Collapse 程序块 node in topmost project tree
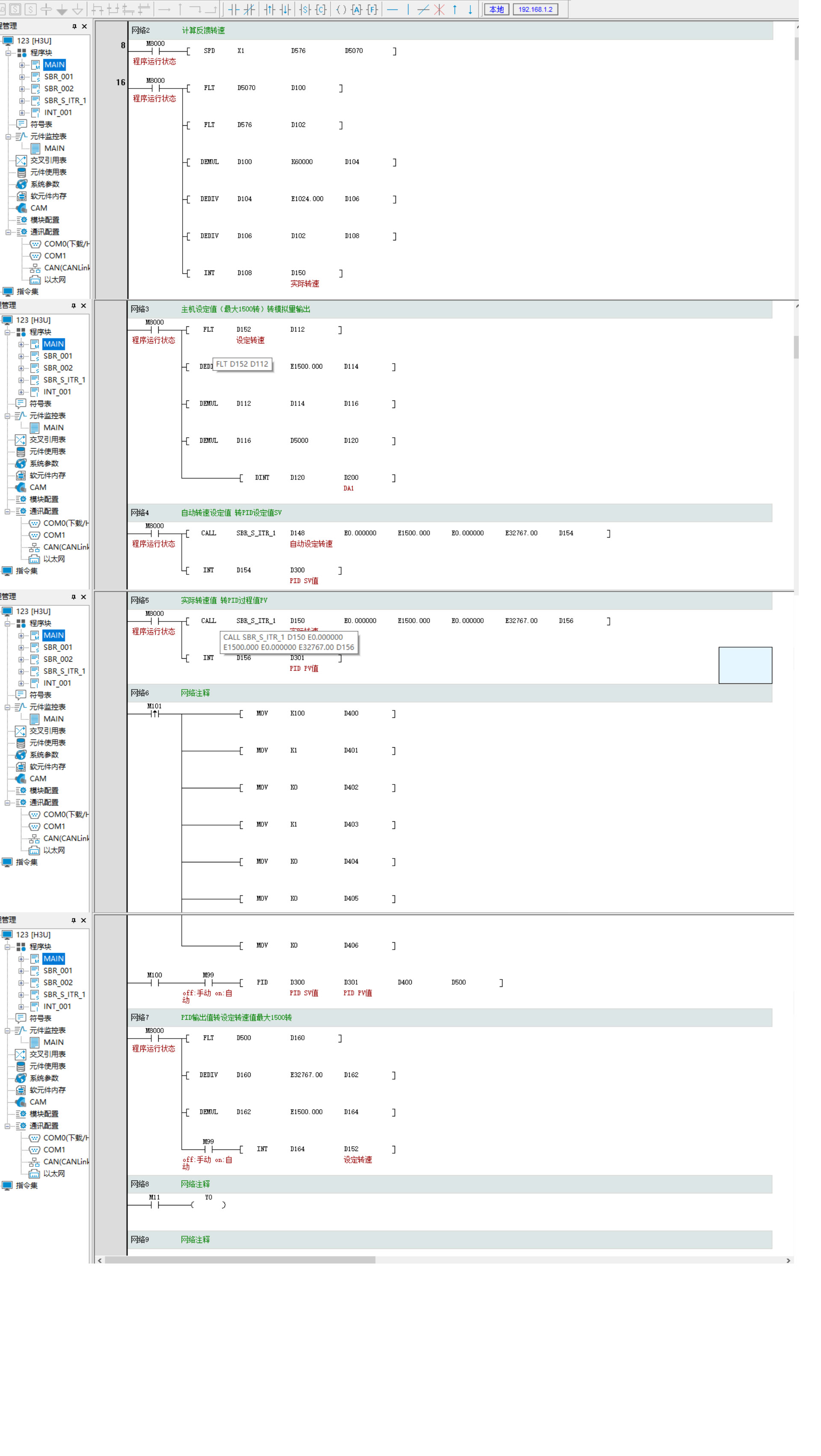This screenshot has width=821, height=1456. tap(9, 53)
